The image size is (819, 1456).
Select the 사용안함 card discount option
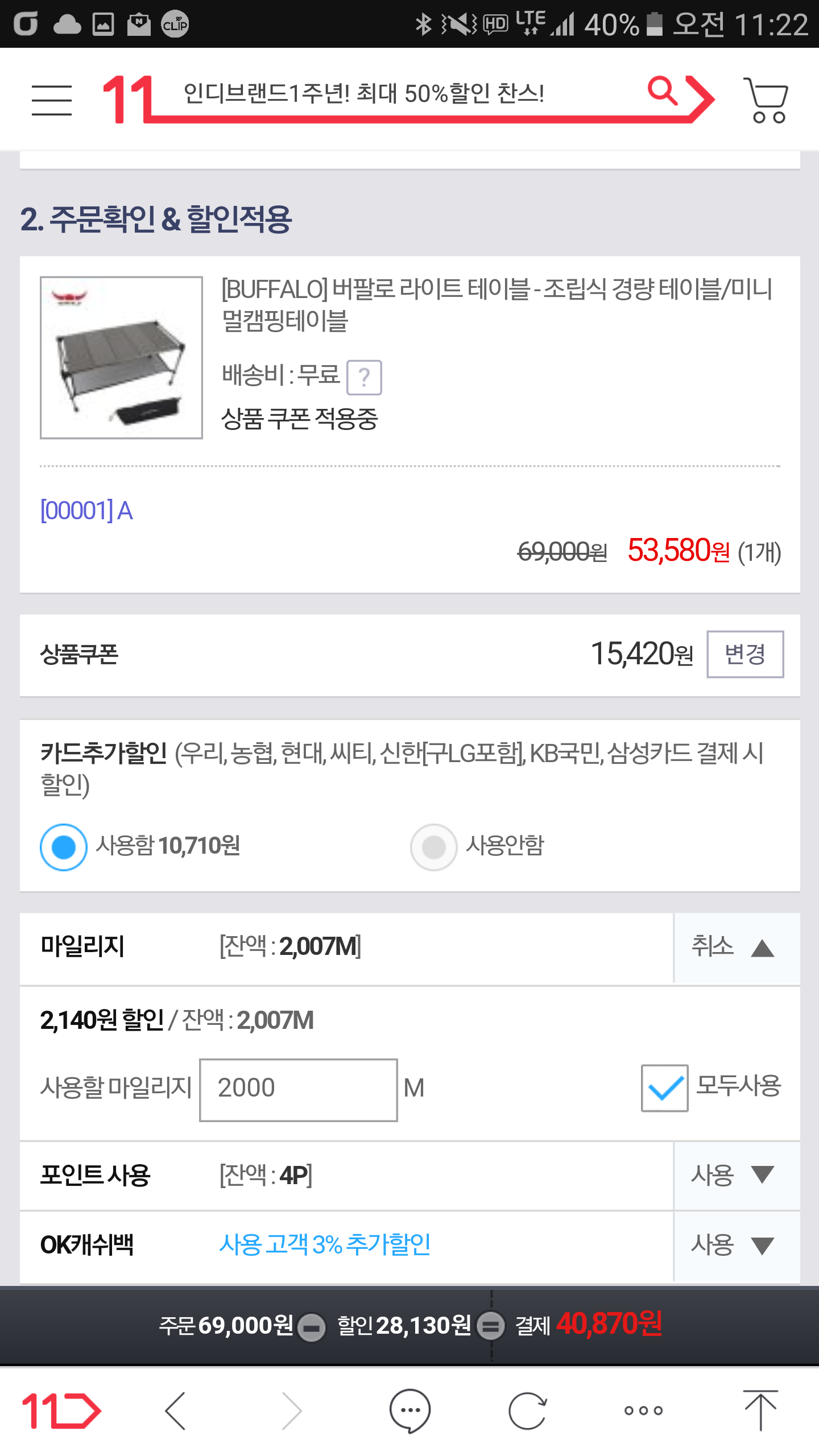tap(433, 847)
